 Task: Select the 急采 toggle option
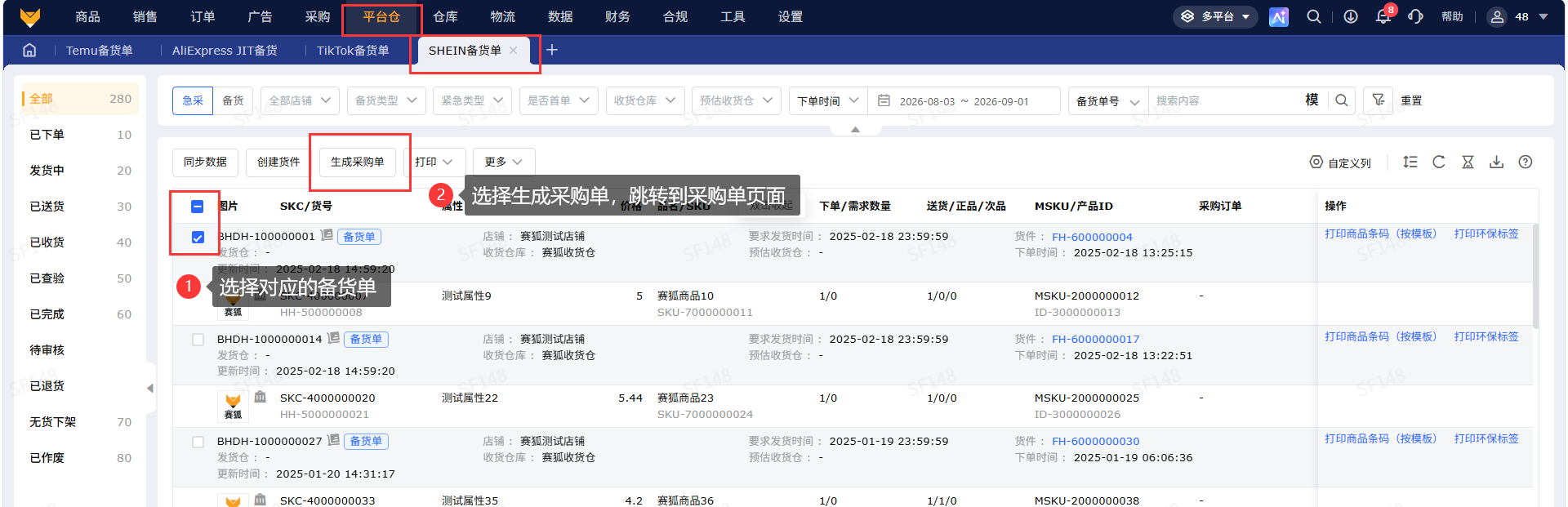click(x=193, y=100)
